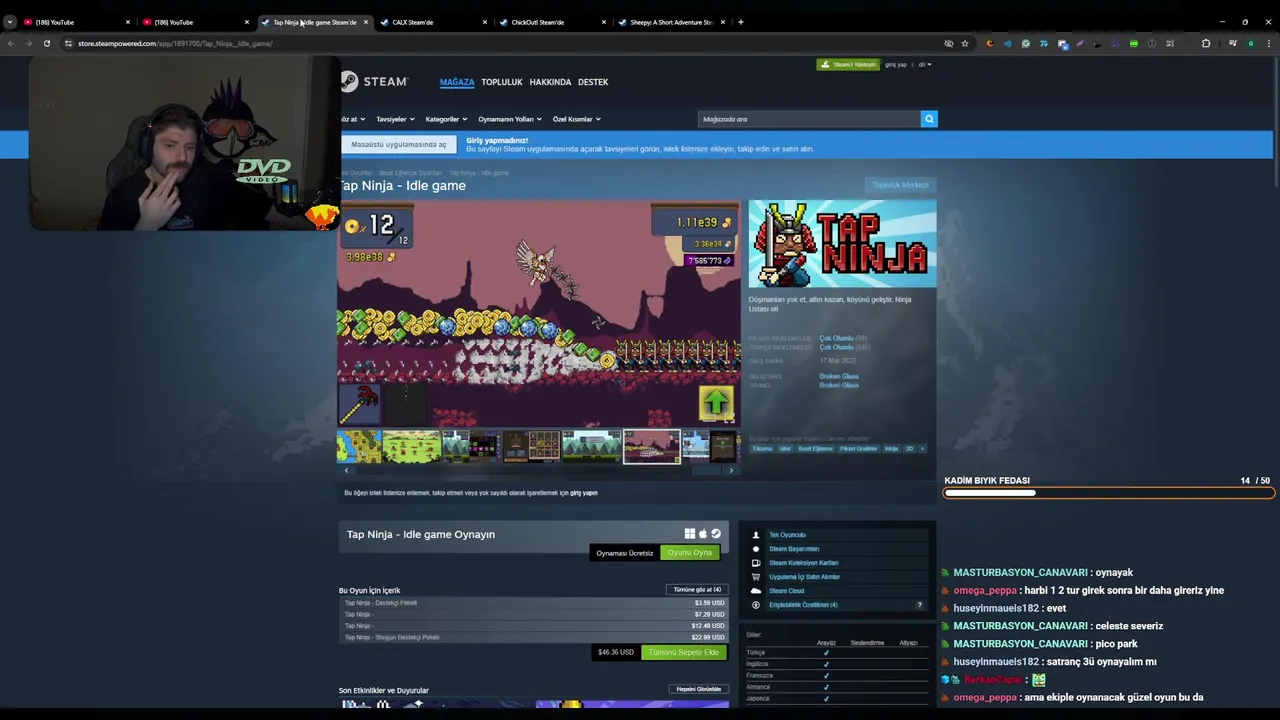Click the SteamOS platform icon
Screen dimensions: 1280x720
(x=715, y=534)
